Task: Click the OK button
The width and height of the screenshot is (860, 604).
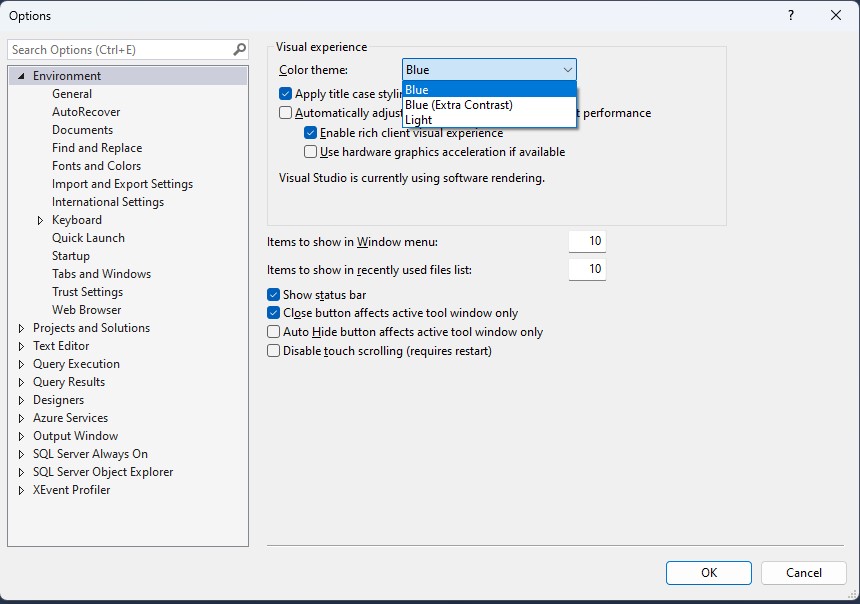Action: click(708, 573)
